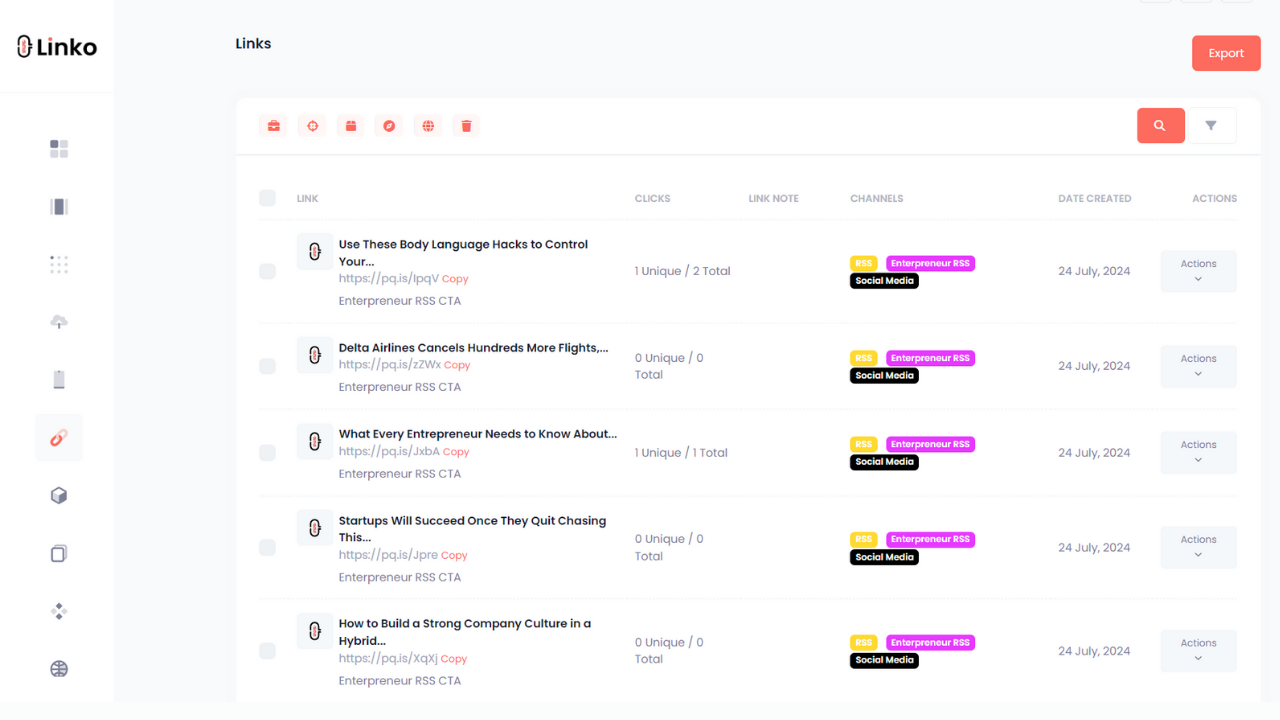Open Actions dropdown for What Every Entrepreneur link
Viewport: 1280px width, 720px height.
[x=1198, y=452]
